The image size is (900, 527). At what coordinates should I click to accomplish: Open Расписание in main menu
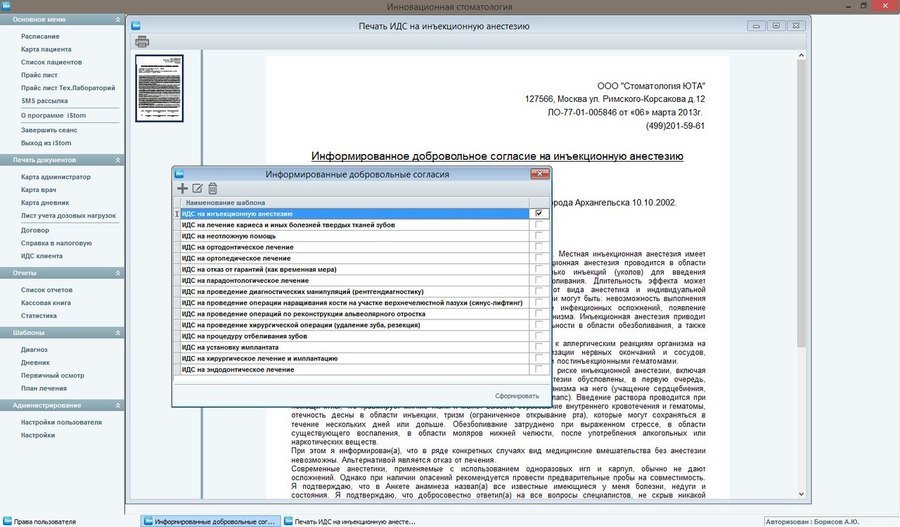tap(40, 36)
